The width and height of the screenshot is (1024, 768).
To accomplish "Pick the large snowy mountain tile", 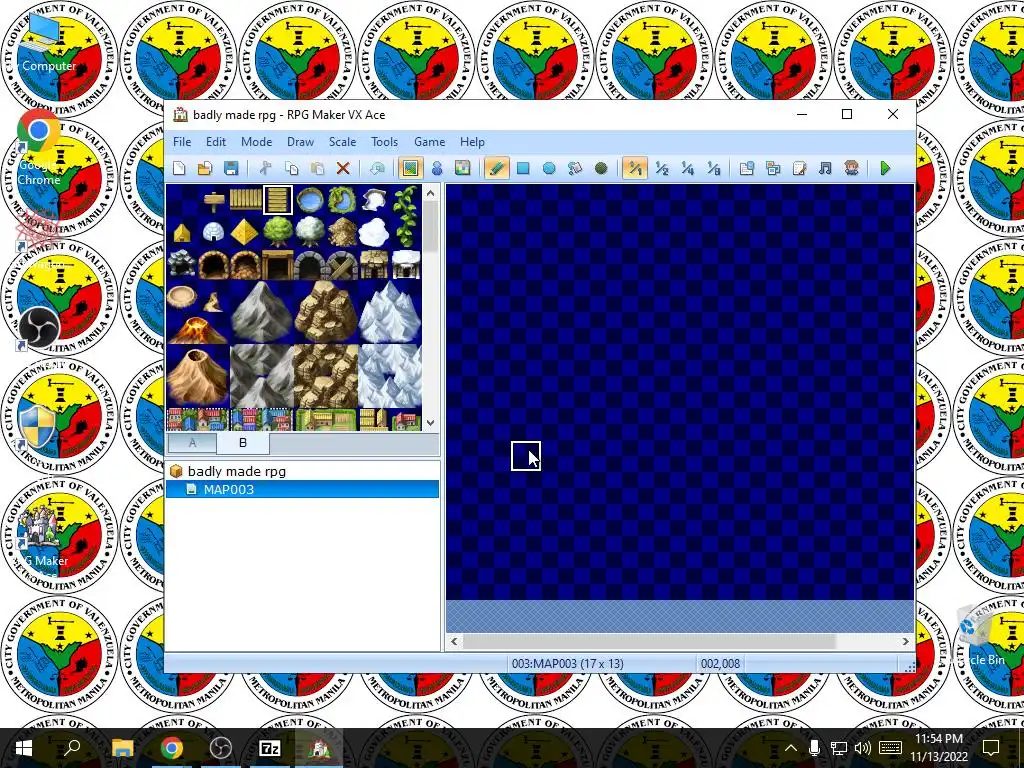I will pos(390,312).
